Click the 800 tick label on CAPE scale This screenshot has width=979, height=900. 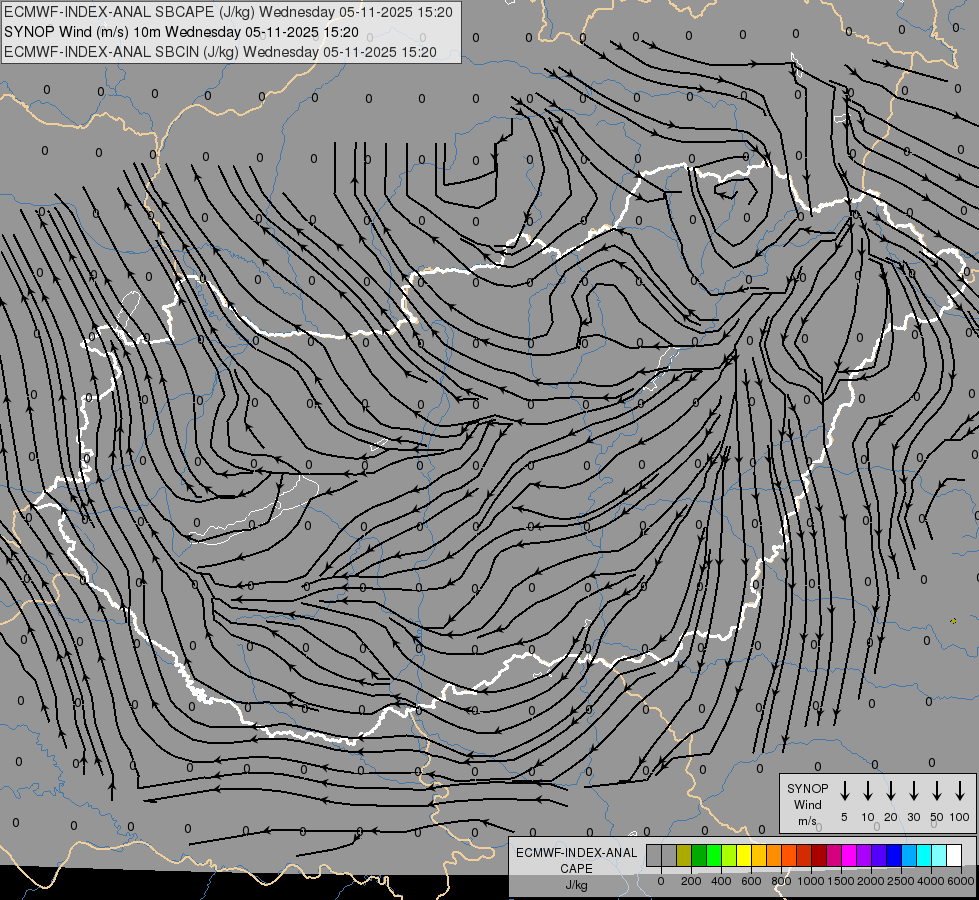781,881
